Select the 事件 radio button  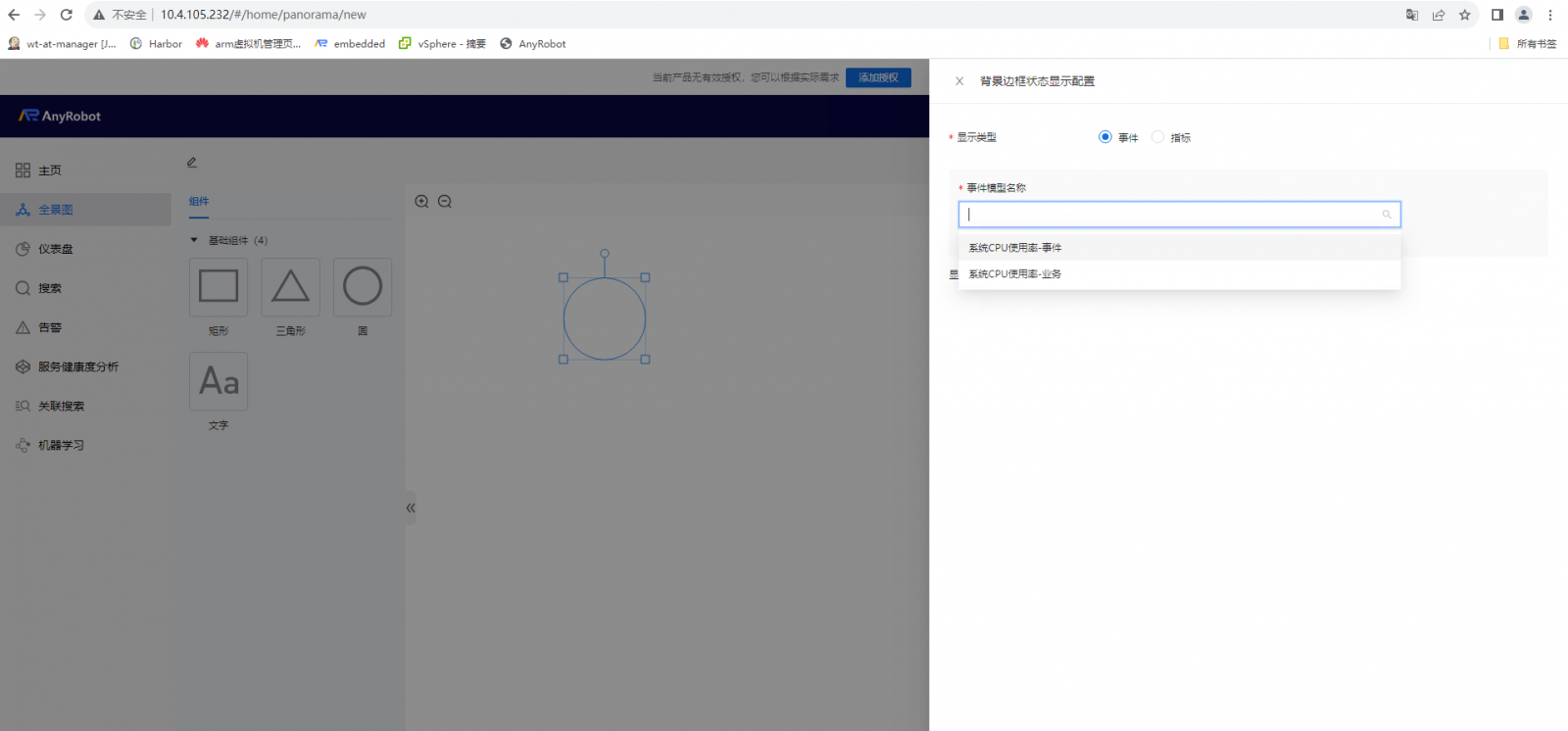point(1105,137)
